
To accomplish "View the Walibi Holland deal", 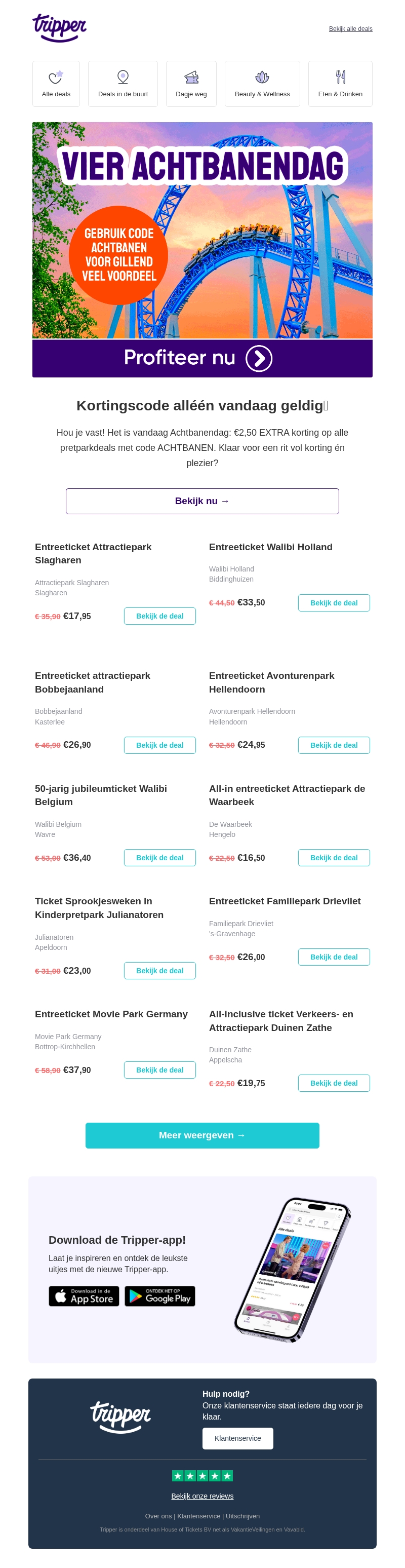I will click(x=333, y=602).
